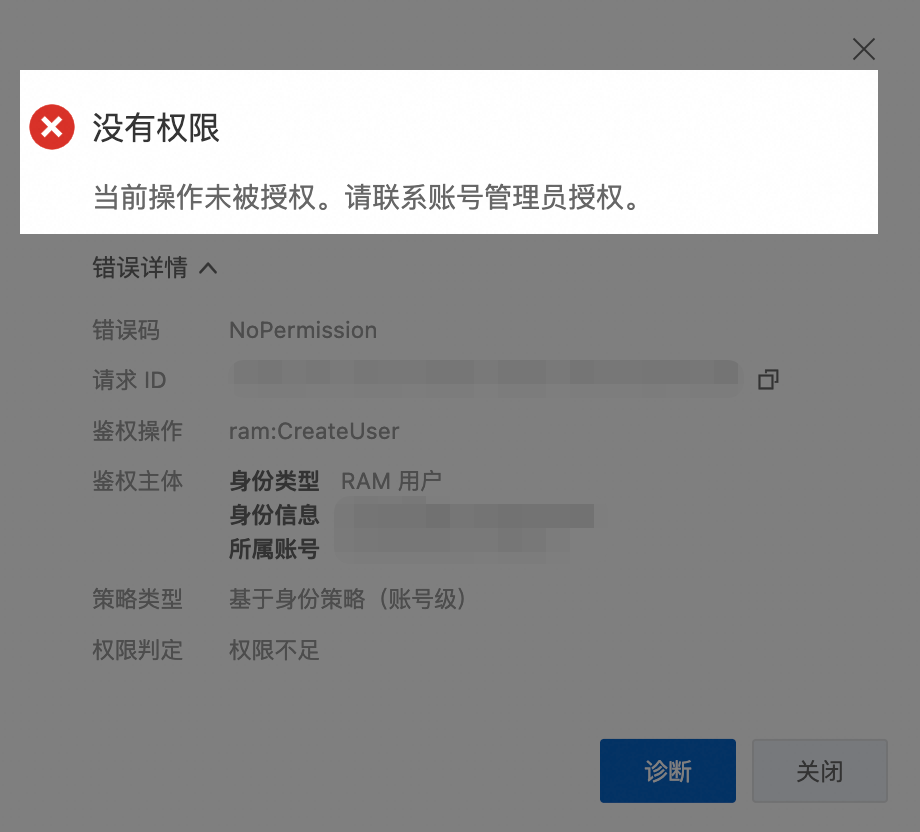Click the 所属账号 bold label
Screen dimensions: 920x832
[x=274, y=549]
